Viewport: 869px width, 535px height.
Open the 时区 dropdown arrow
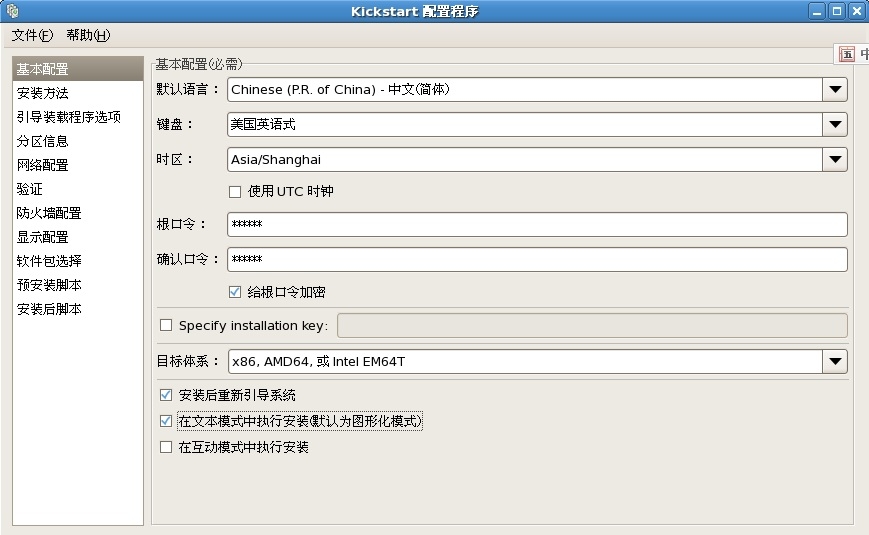835,160
